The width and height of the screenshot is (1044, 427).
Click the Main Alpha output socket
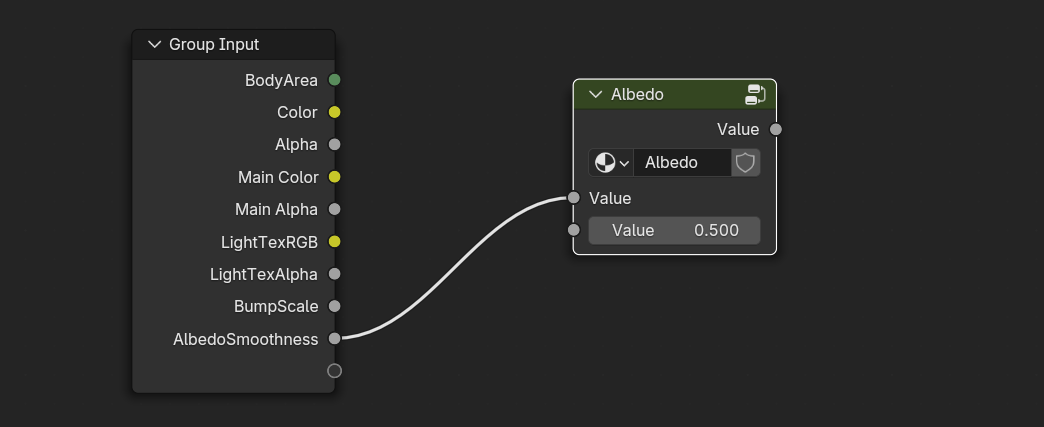click(x=335, y=209)
